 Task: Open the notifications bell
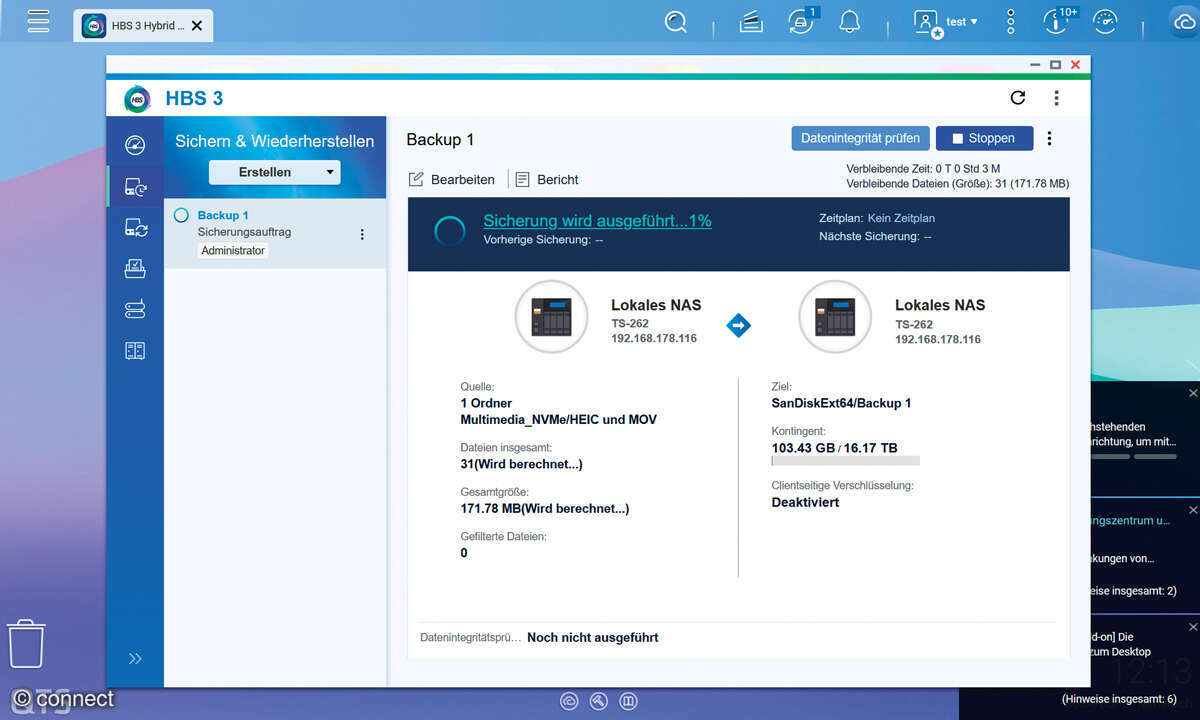click(850, 21)
